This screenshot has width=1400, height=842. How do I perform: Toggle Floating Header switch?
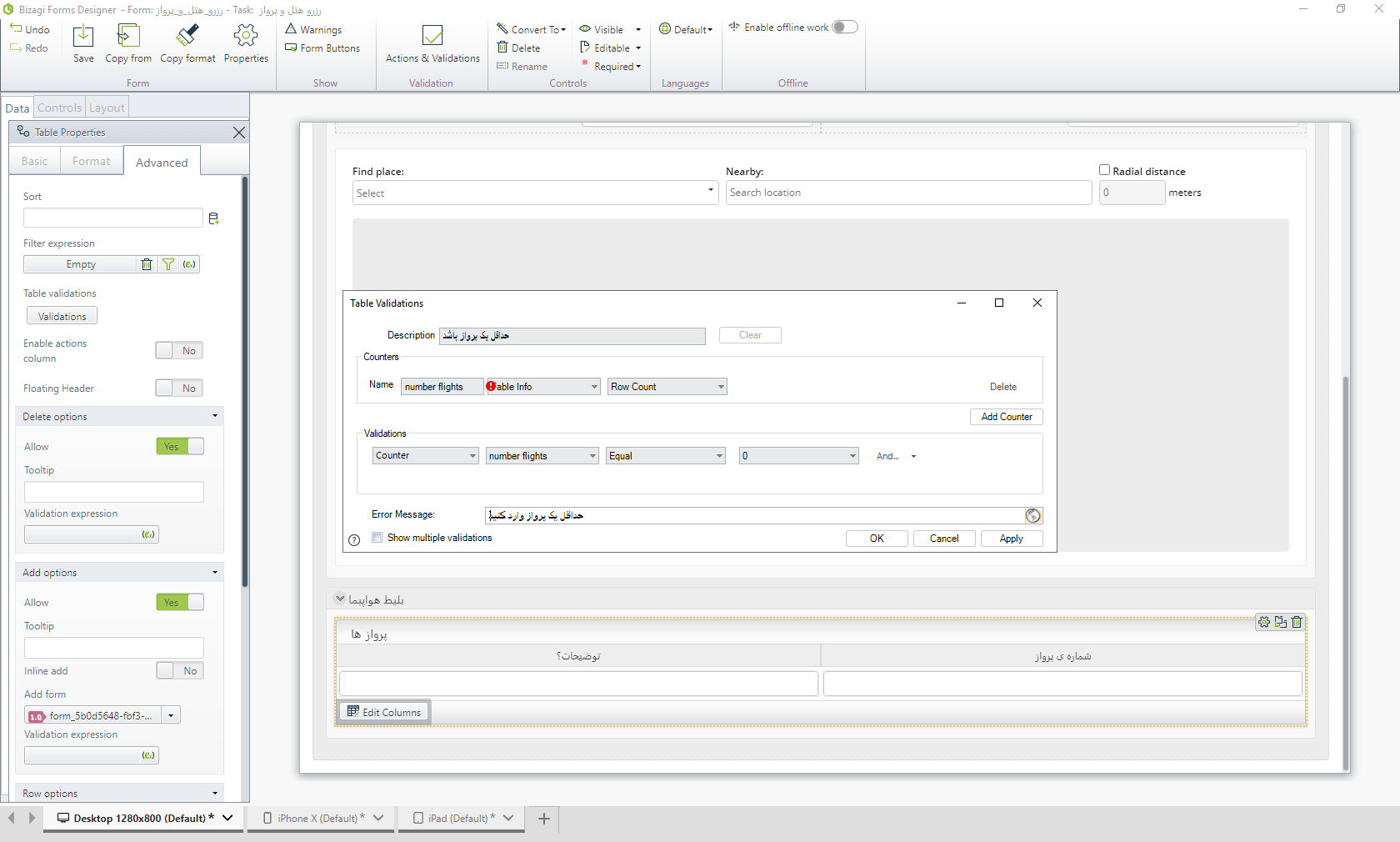(179, 388)
